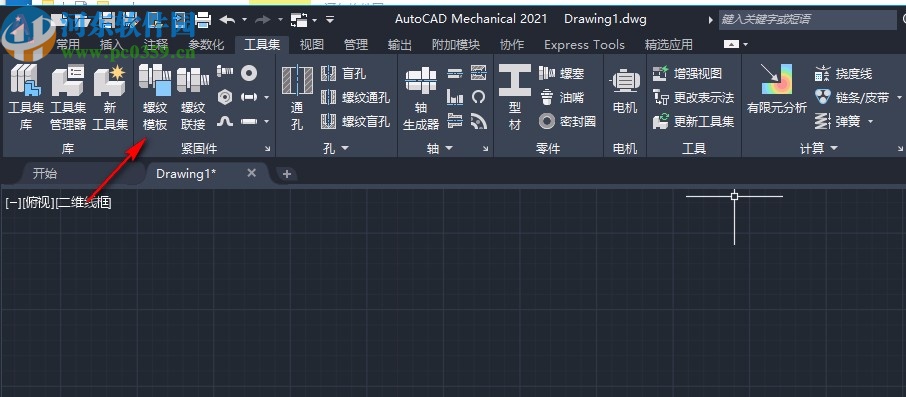Click 更改表示法 change representation
Viewport: 906px width, 397px height.
pos(693,98)
